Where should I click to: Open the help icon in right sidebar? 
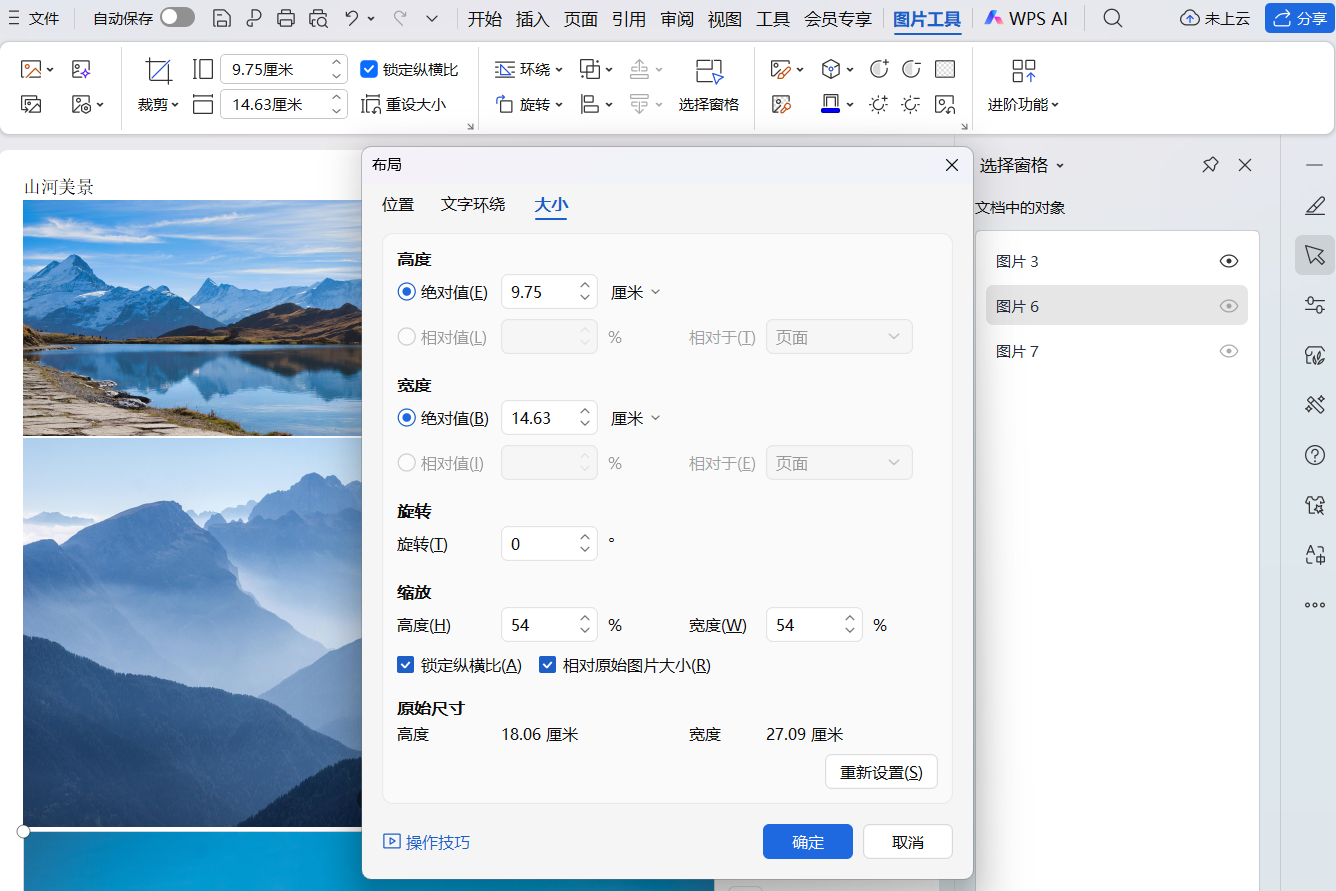1315,455
